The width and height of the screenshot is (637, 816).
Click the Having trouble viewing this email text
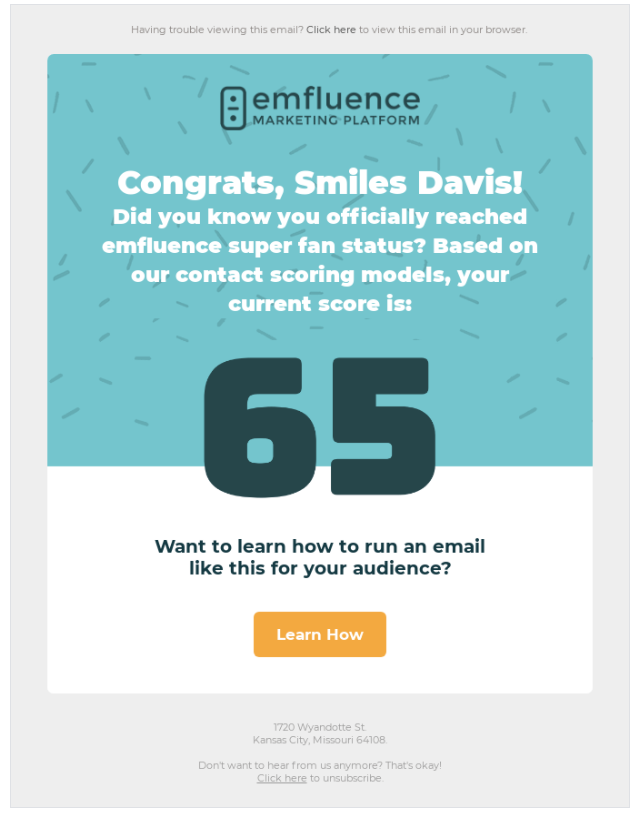(217, 30)
